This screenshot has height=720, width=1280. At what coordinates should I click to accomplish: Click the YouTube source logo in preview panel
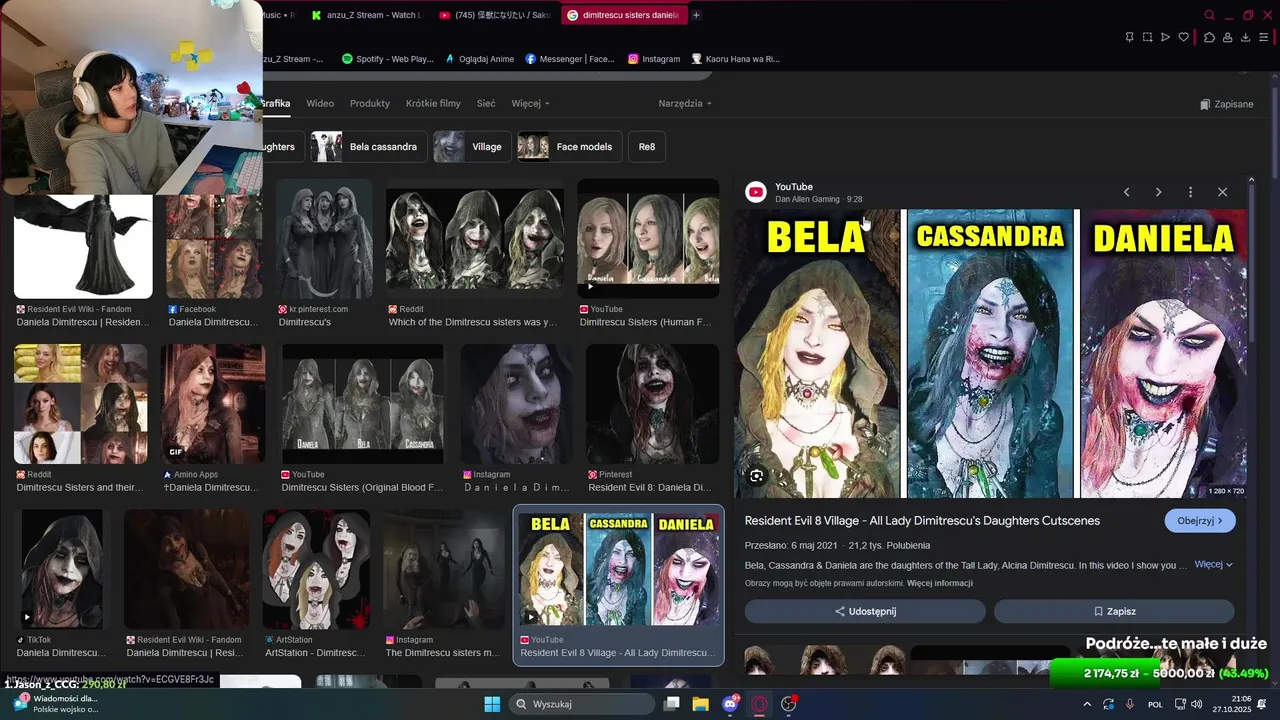pyautogui.click(x=756, y=192)
